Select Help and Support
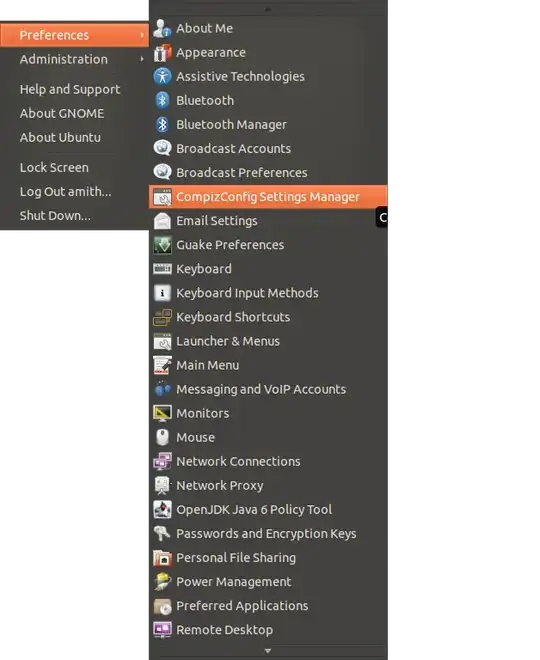540x660 pixels. (70, 90)
